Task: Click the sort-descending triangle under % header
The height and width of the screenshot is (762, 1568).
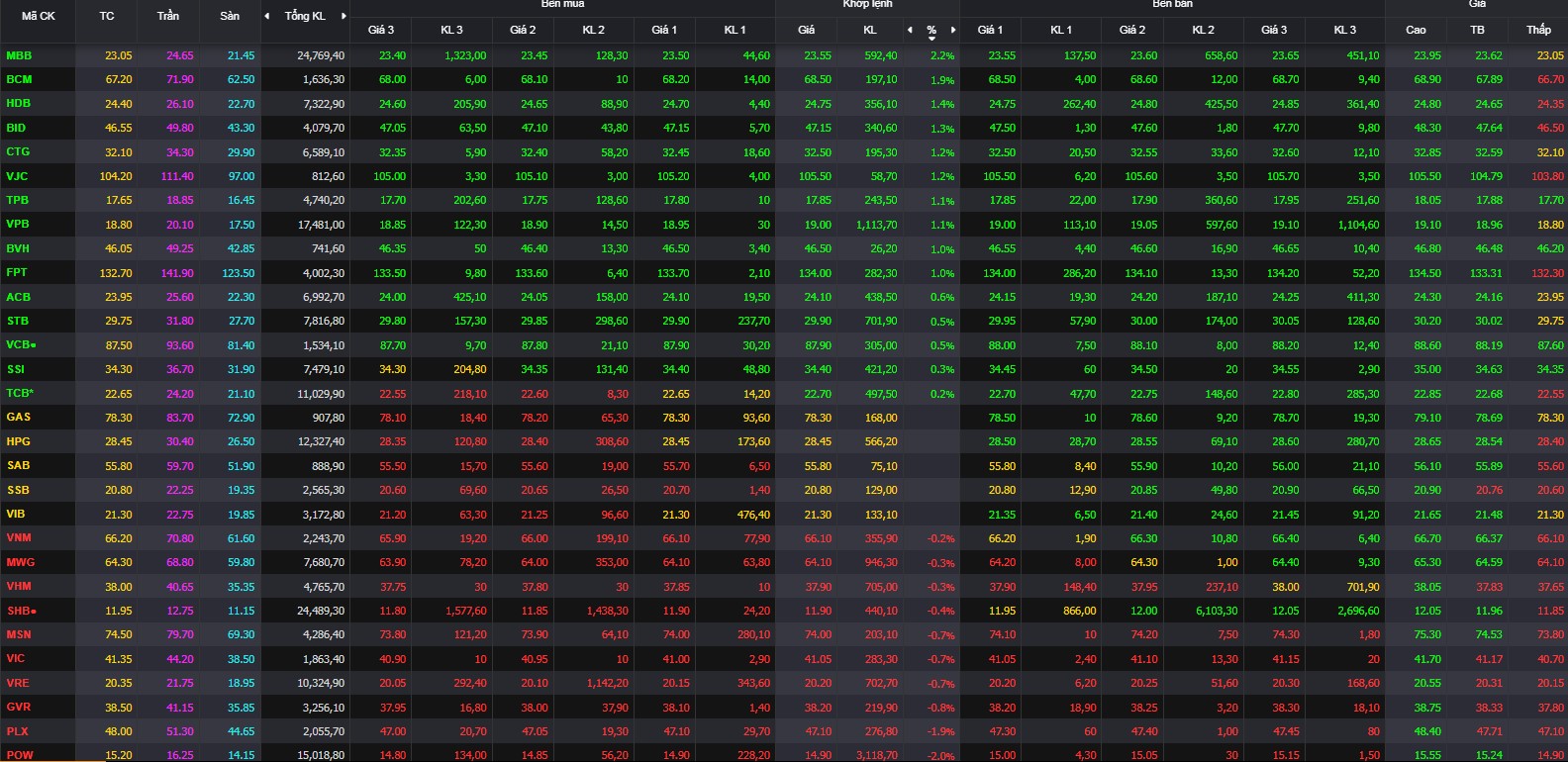Action: click(931, 39)
